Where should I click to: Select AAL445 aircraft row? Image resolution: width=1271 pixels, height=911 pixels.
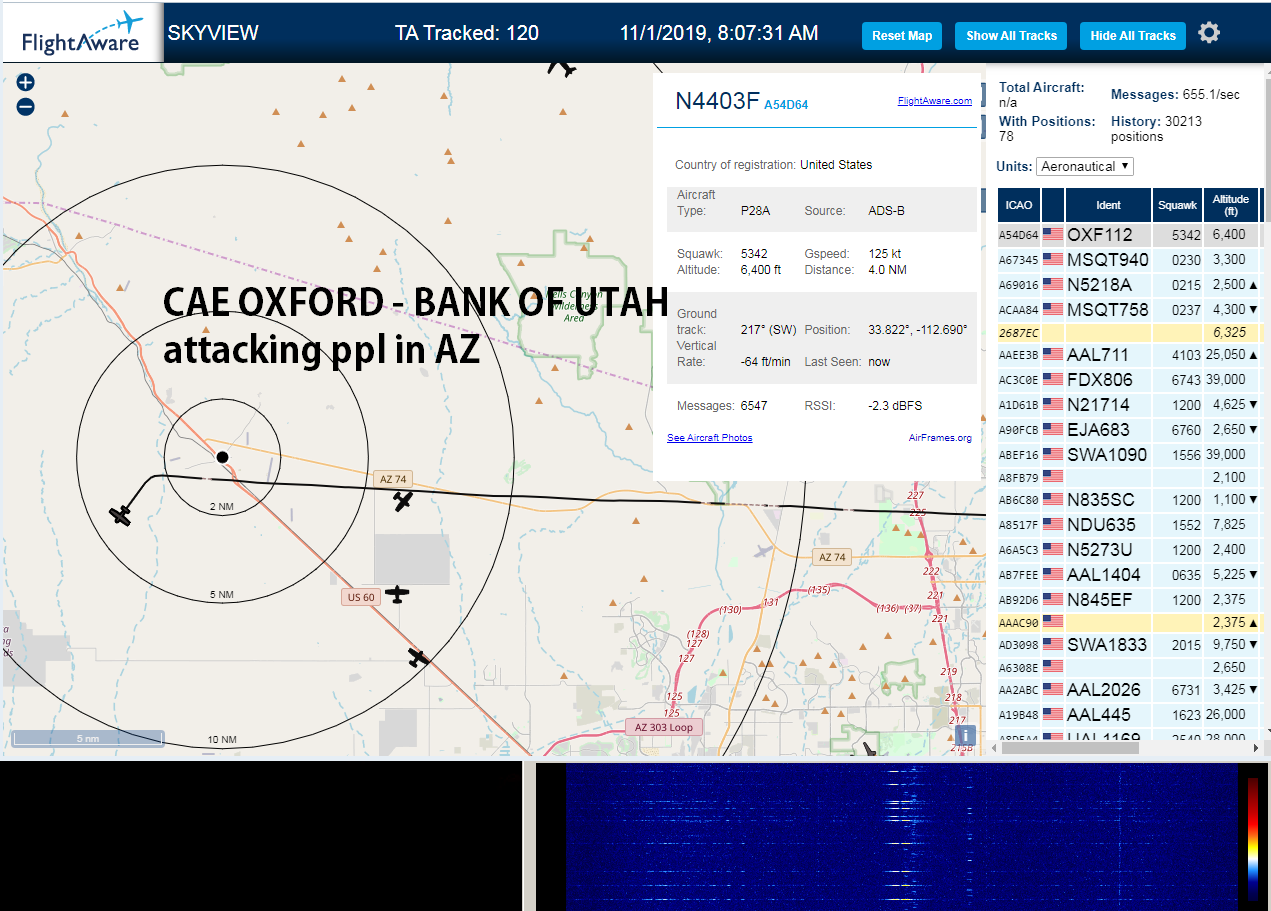[x=1129, y=715]
